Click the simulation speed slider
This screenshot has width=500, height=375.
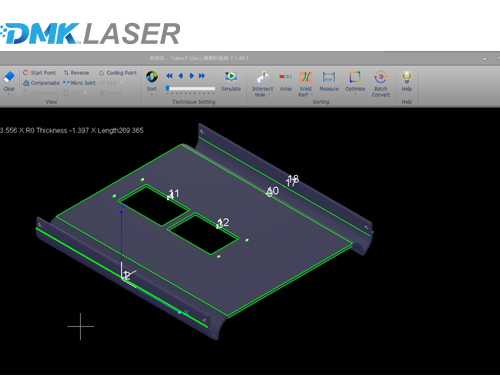[191, 88]
